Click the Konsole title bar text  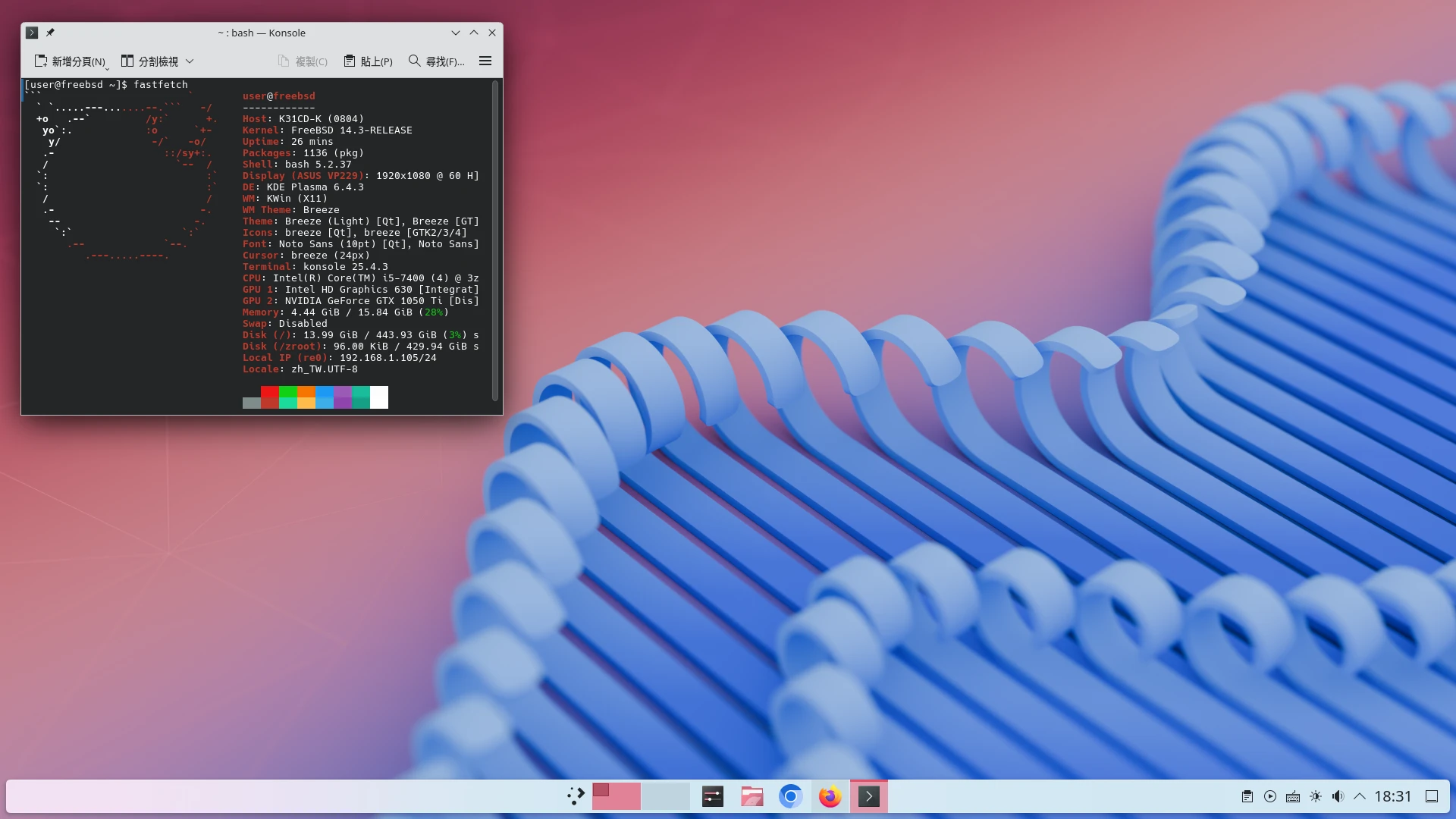click(x=262, y=33)
